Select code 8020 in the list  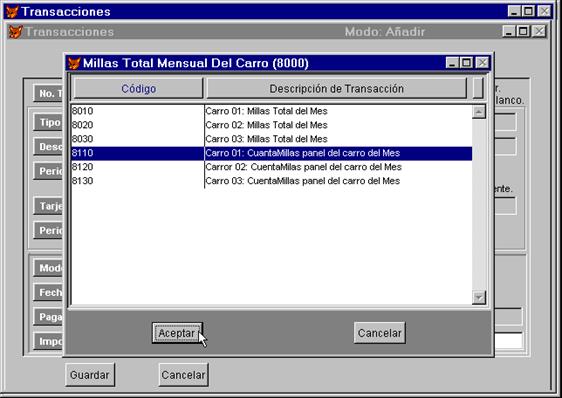tap(82, 125)
